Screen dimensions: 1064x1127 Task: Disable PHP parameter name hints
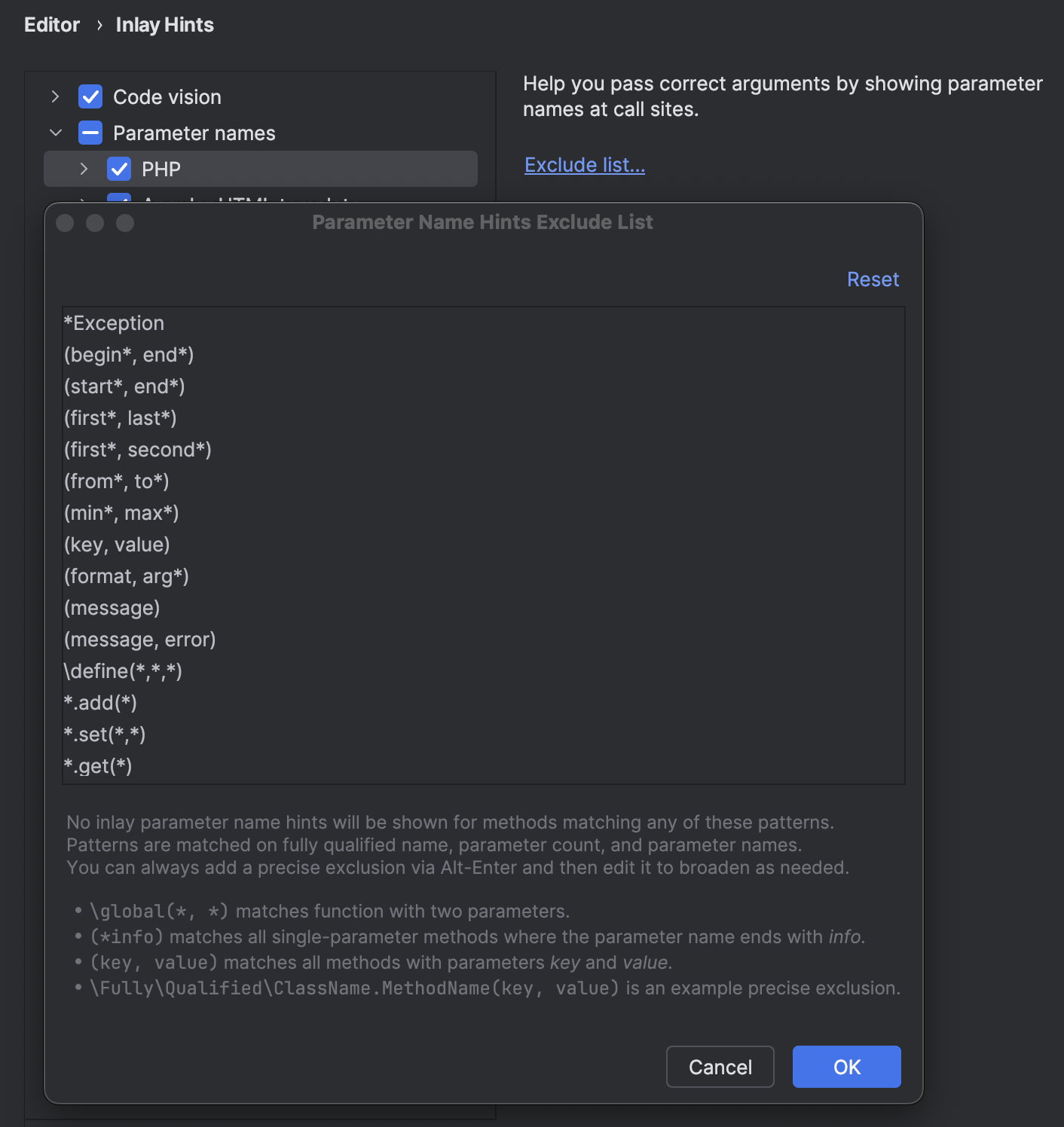pos(120,169)
